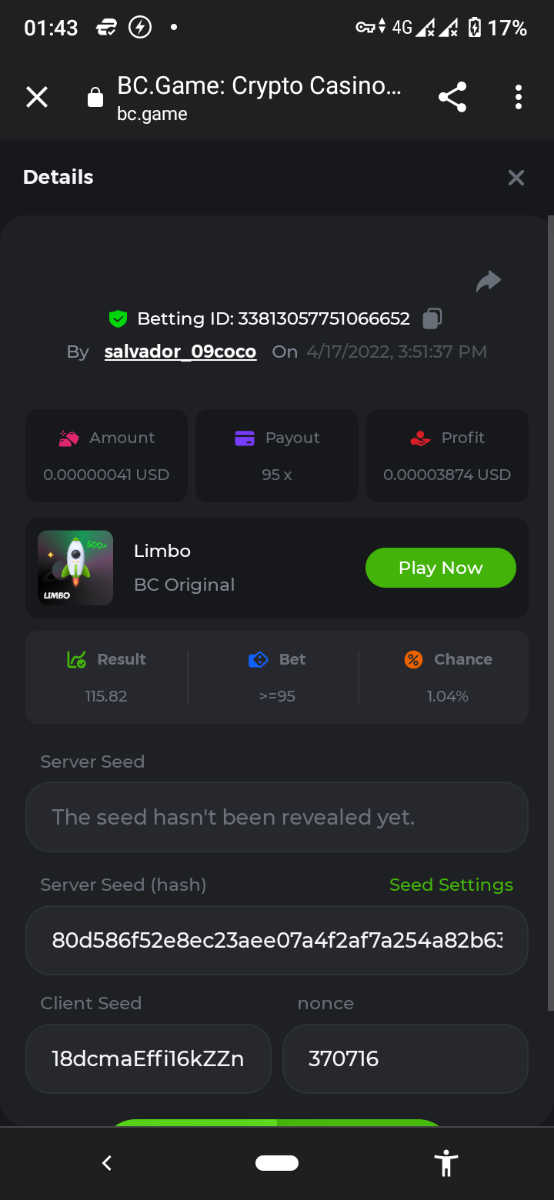Tap the Profit card
The image size is (554, 1200).
click(447, 455)
